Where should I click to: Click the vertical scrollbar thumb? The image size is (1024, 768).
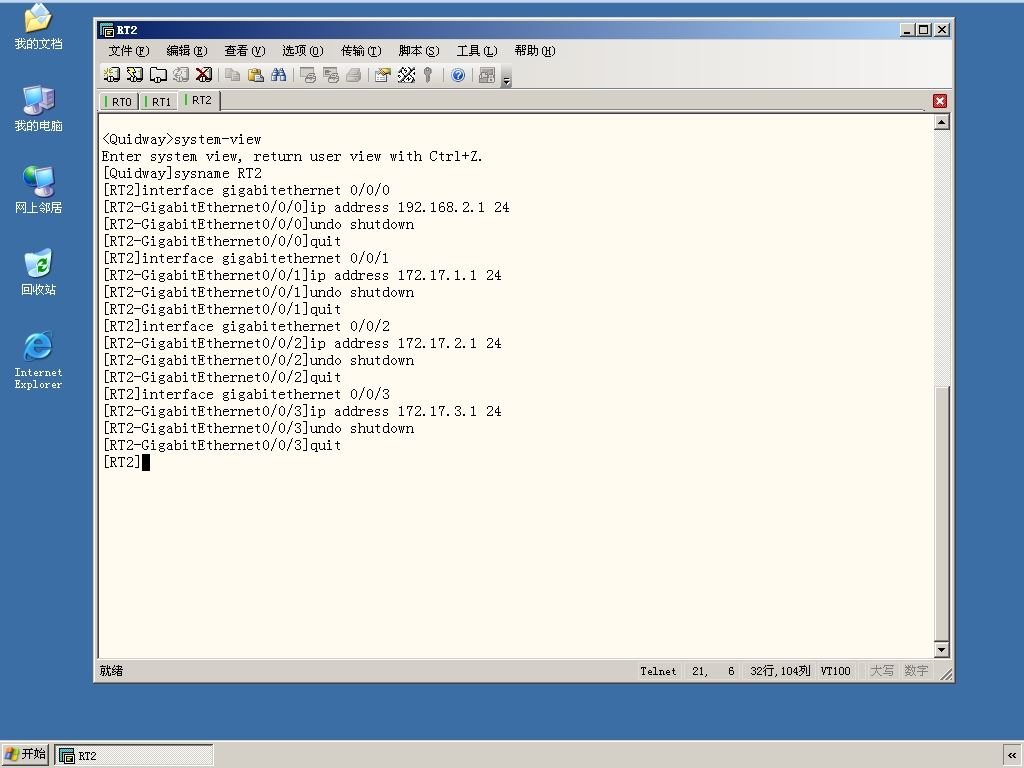point(941,513)
